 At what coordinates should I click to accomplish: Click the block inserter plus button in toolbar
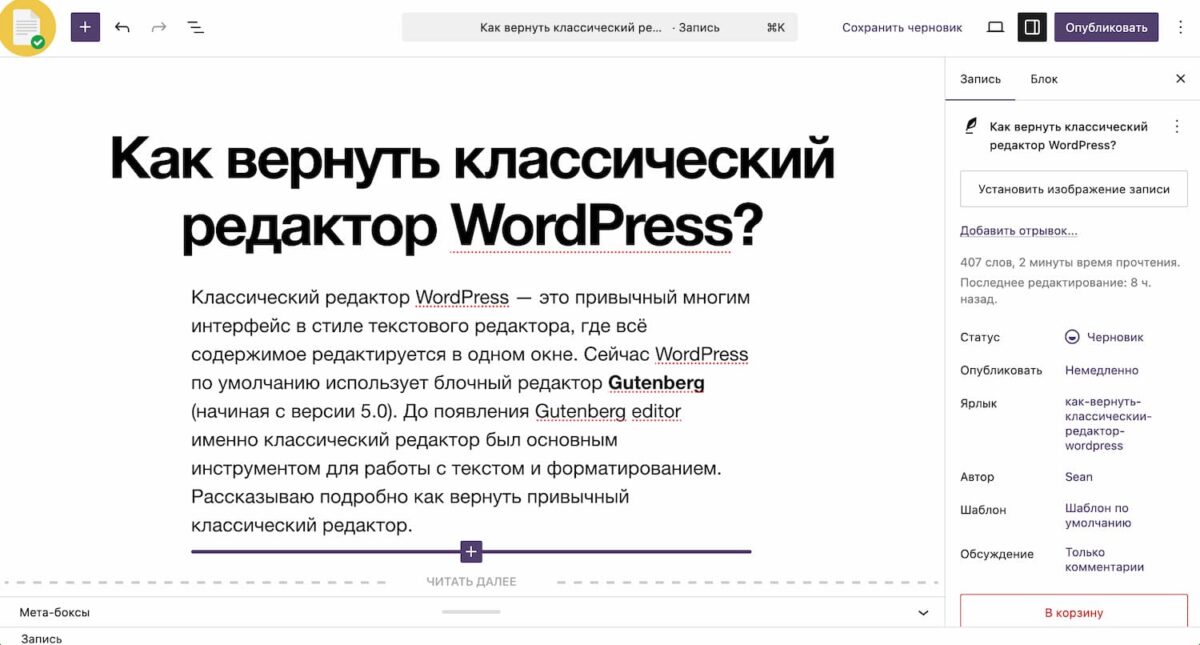point(85,27)
